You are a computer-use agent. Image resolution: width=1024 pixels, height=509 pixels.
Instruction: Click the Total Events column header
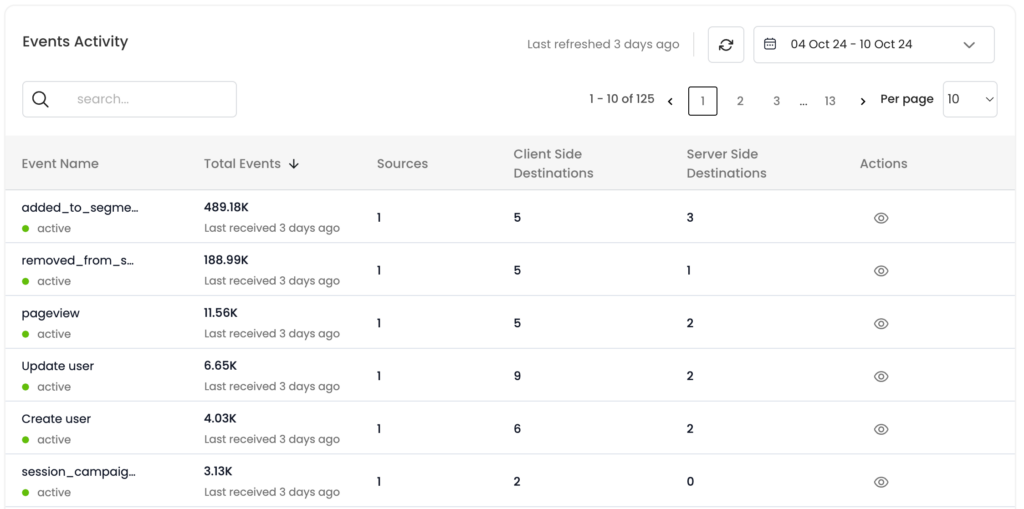[242, 163]
